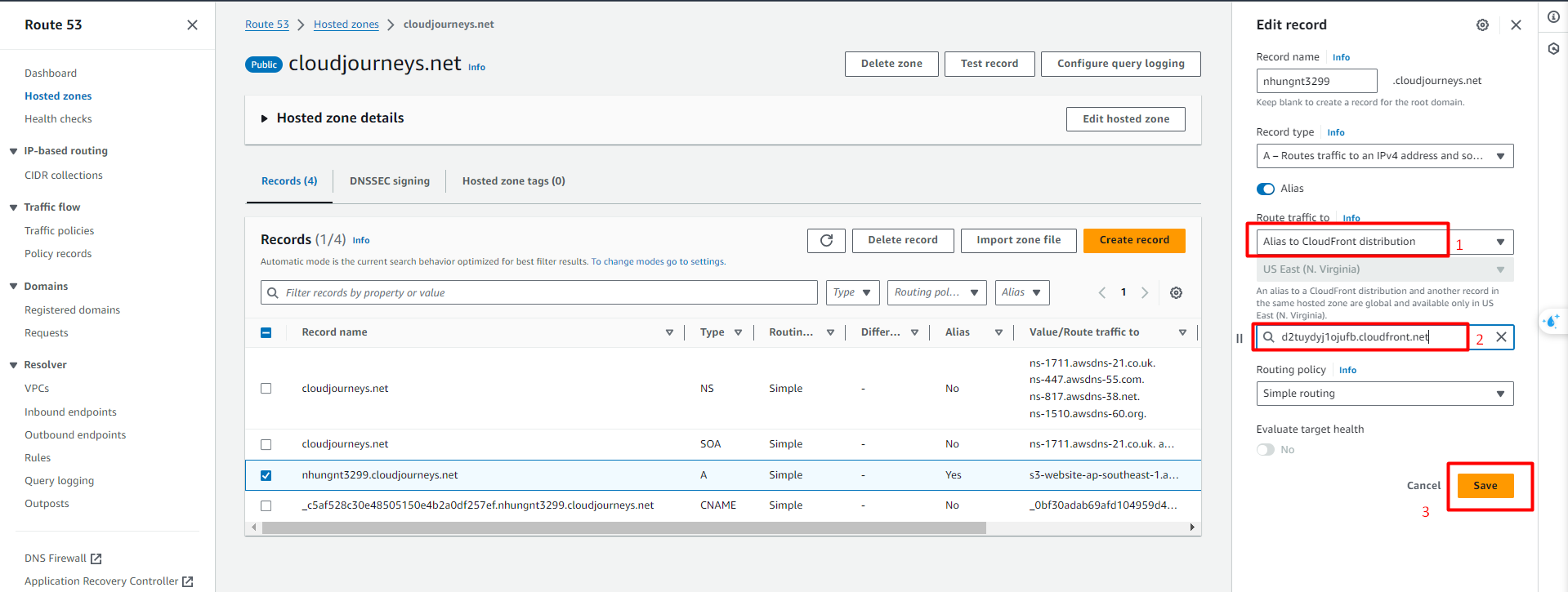1568x592 pixels.
Task: Click the edit panel drag handle
Action: tap(1240, 338)
